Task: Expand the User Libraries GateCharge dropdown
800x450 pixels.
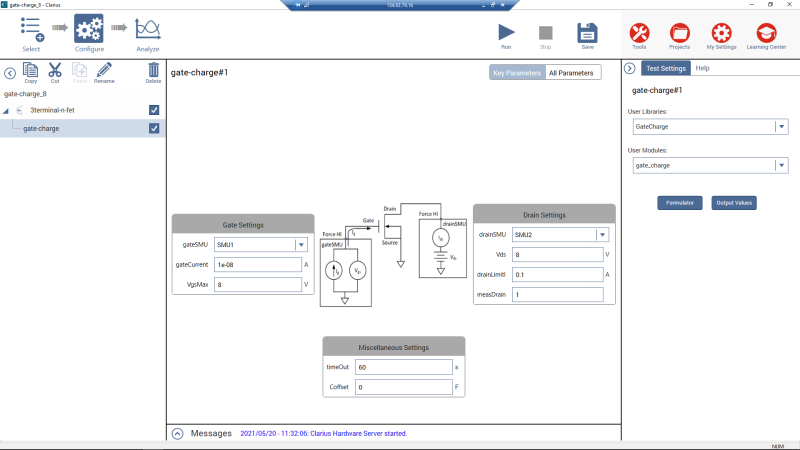Action: (x=780, y=127)
